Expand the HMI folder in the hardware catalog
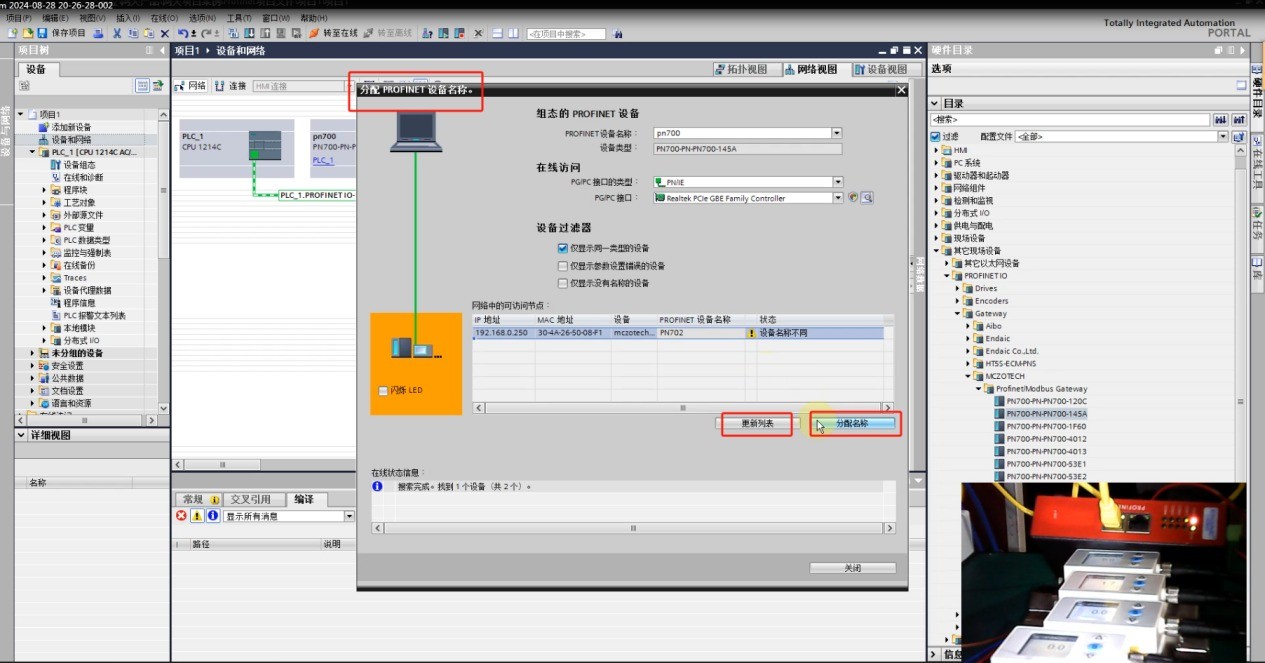This screenshot has width=1265, height=663. pyautogui.click(x=936, y=150)
